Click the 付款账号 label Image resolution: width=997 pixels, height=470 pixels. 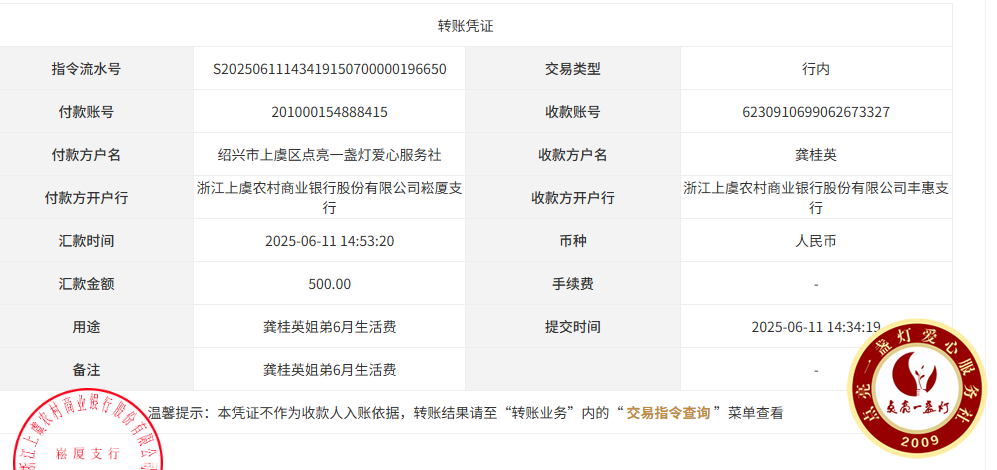[x=86, y=112]
